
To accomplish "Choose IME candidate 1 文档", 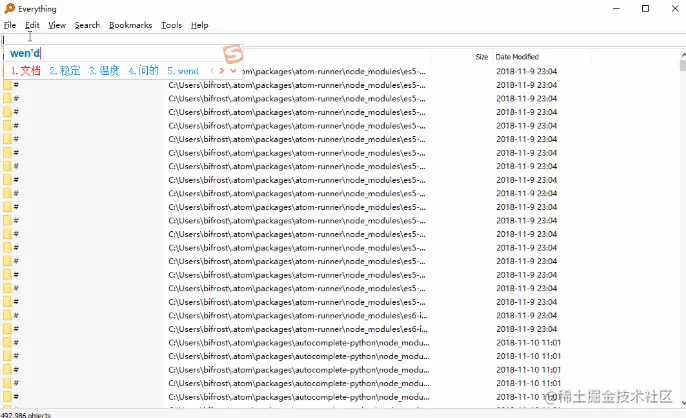I will point(26,70).
